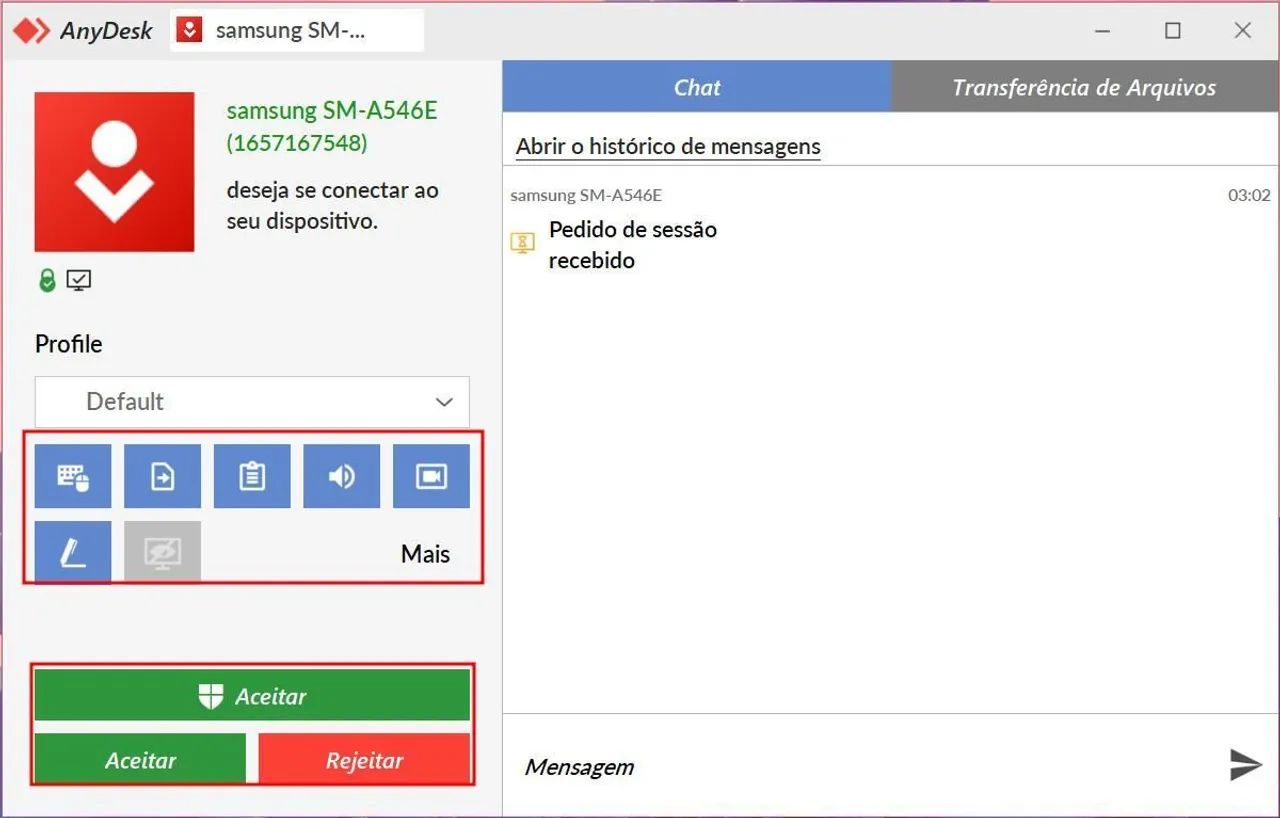Toggle the disabled privacy screen permission
This screenshot has width=1280, height=818.
click(x=162, y=551)
